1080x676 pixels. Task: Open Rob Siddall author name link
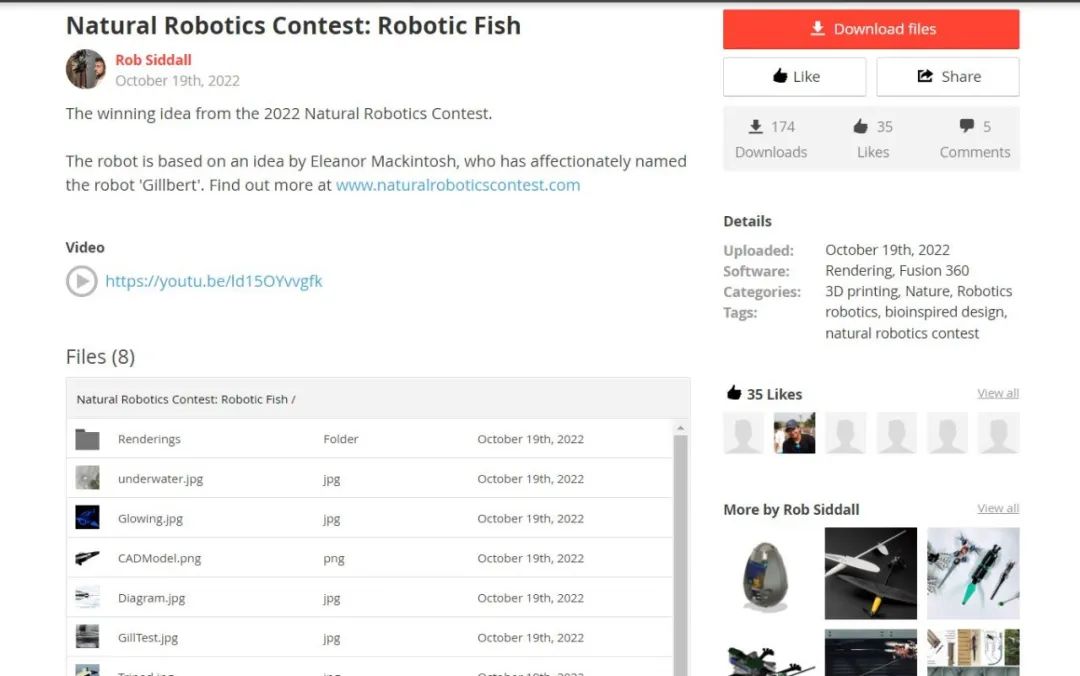(153, 60)
